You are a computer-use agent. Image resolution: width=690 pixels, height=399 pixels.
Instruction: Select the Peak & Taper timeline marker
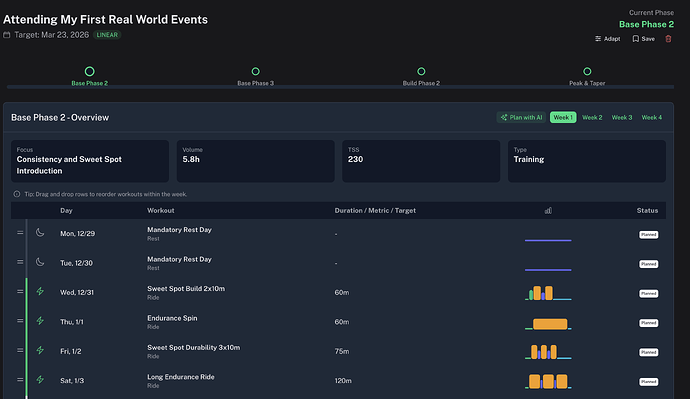point(587,71)
